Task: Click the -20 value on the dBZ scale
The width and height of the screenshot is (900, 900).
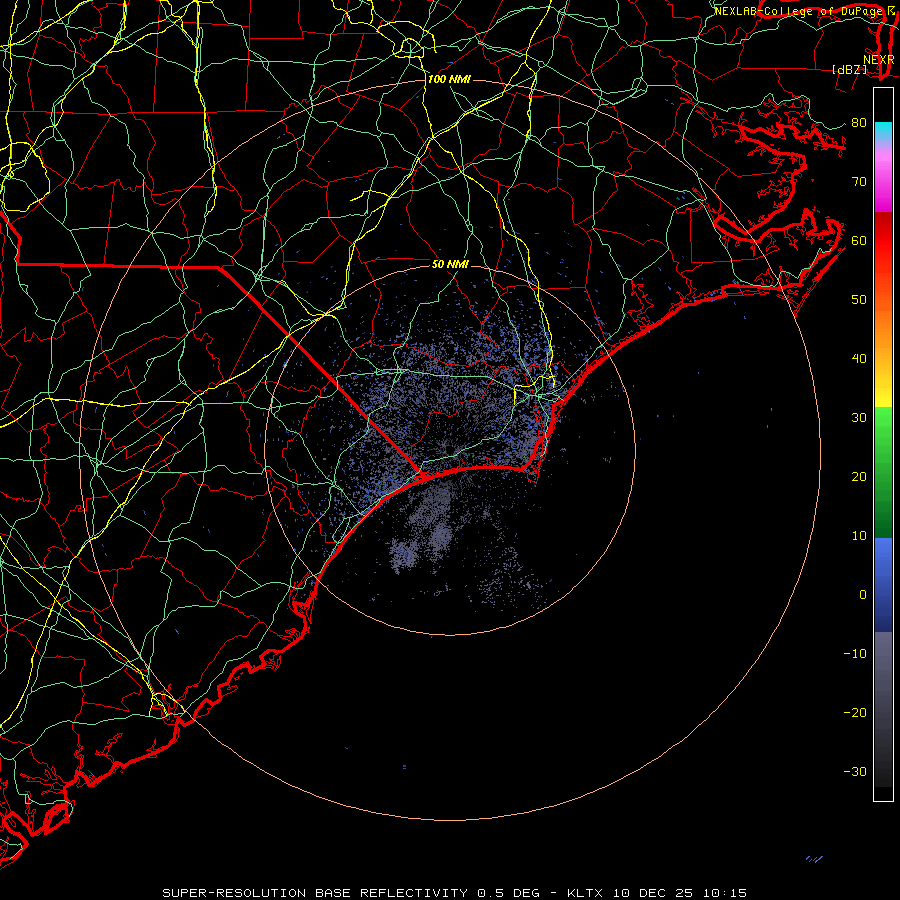Action: tap(855, 713)
